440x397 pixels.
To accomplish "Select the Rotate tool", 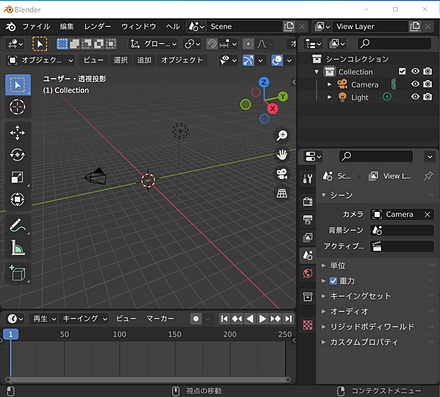I will pos(17,155).
